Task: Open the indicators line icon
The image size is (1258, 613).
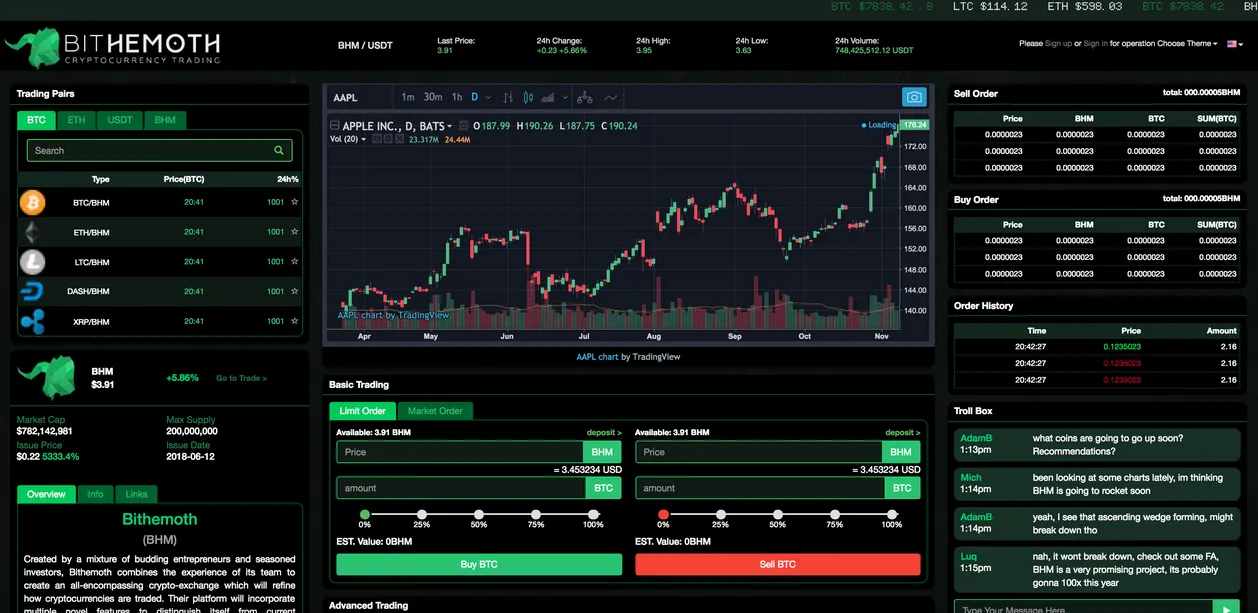Action: pyautogui.click(x=610, y=97)
